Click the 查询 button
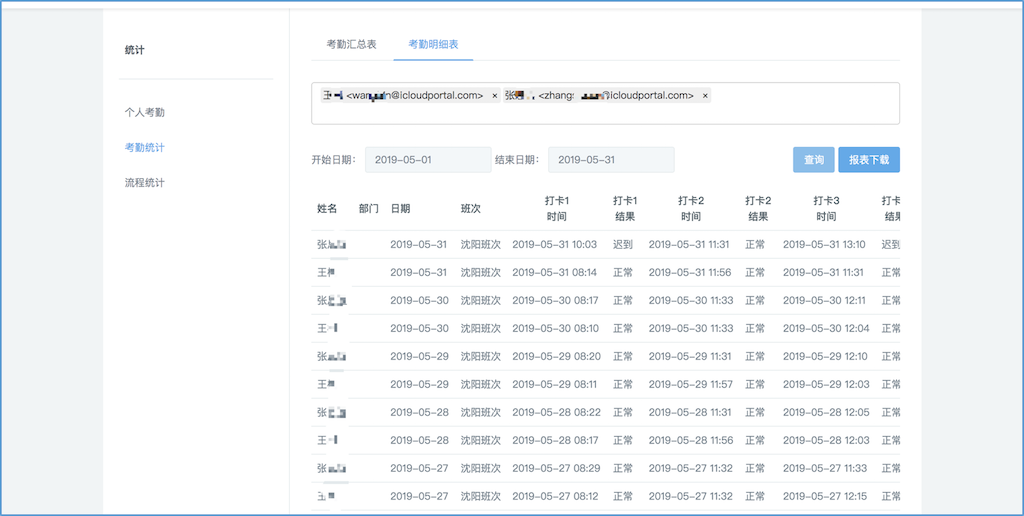Viewport: 1024px width, 516px height. (x=814, y=160)
